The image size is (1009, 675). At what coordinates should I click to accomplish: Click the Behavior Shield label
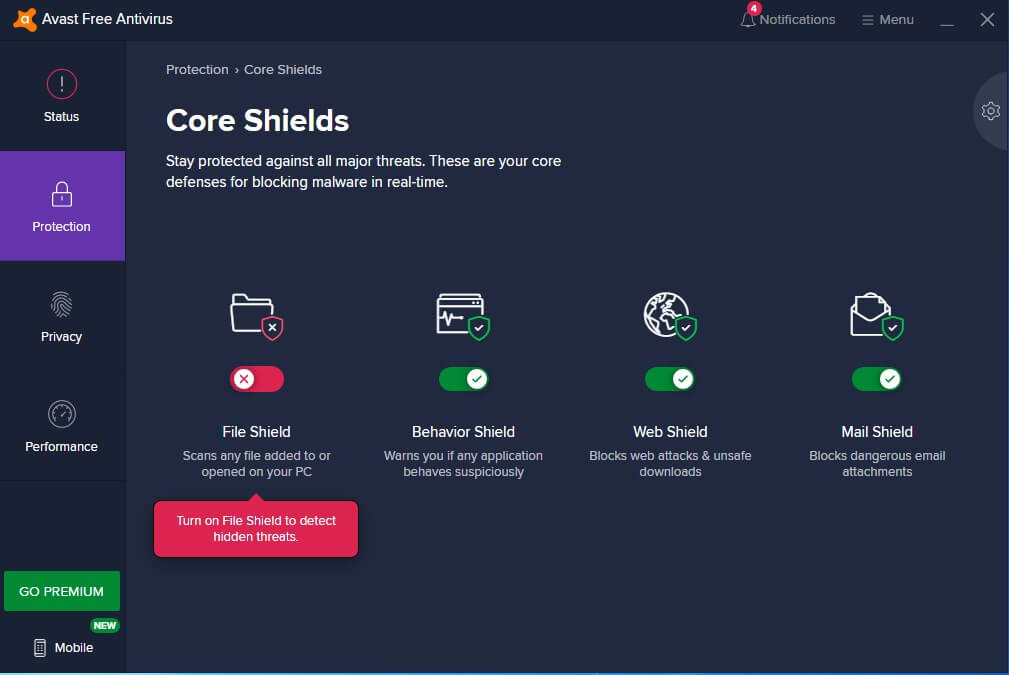(x=463, y=432)
